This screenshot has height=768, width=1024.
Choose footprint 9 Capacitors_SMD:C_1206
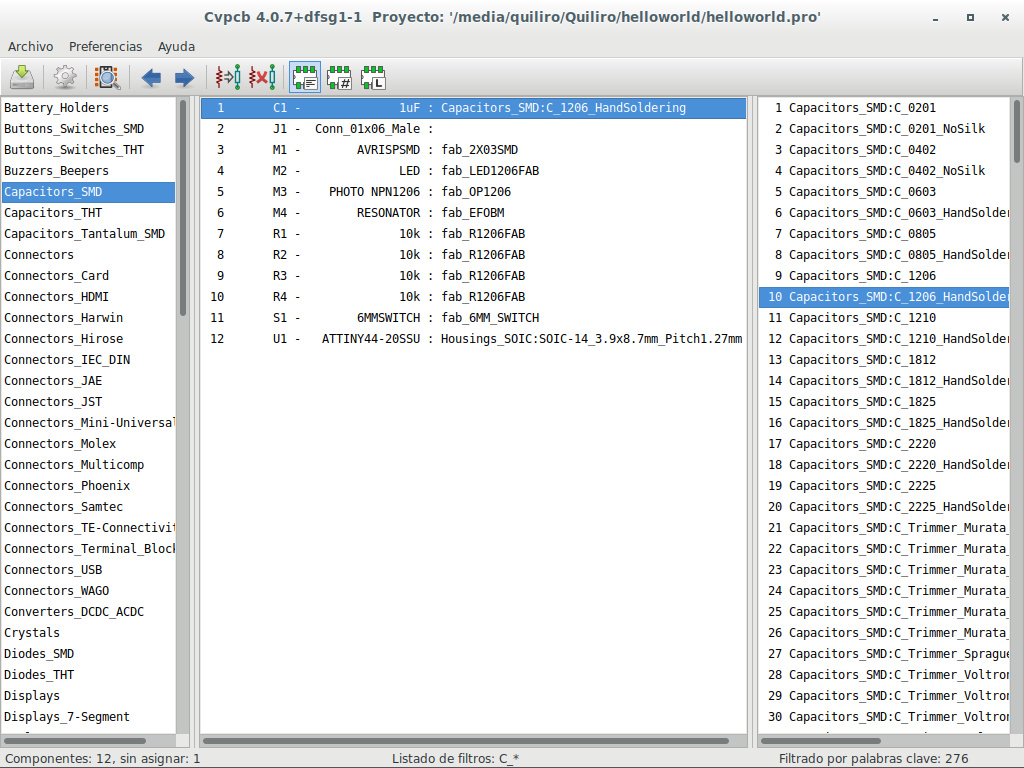coord(884,276)
